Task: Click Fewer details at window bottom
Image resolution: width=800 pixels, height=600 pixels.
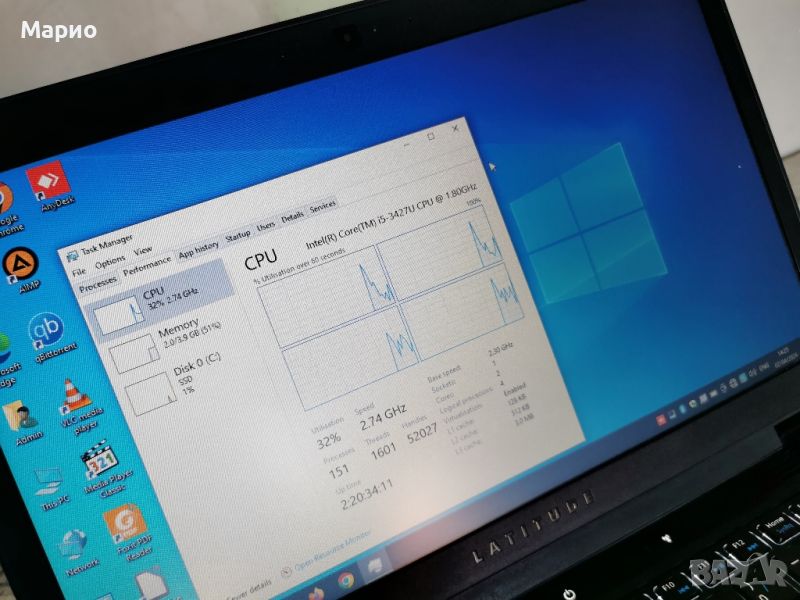Action: (250, 591)
